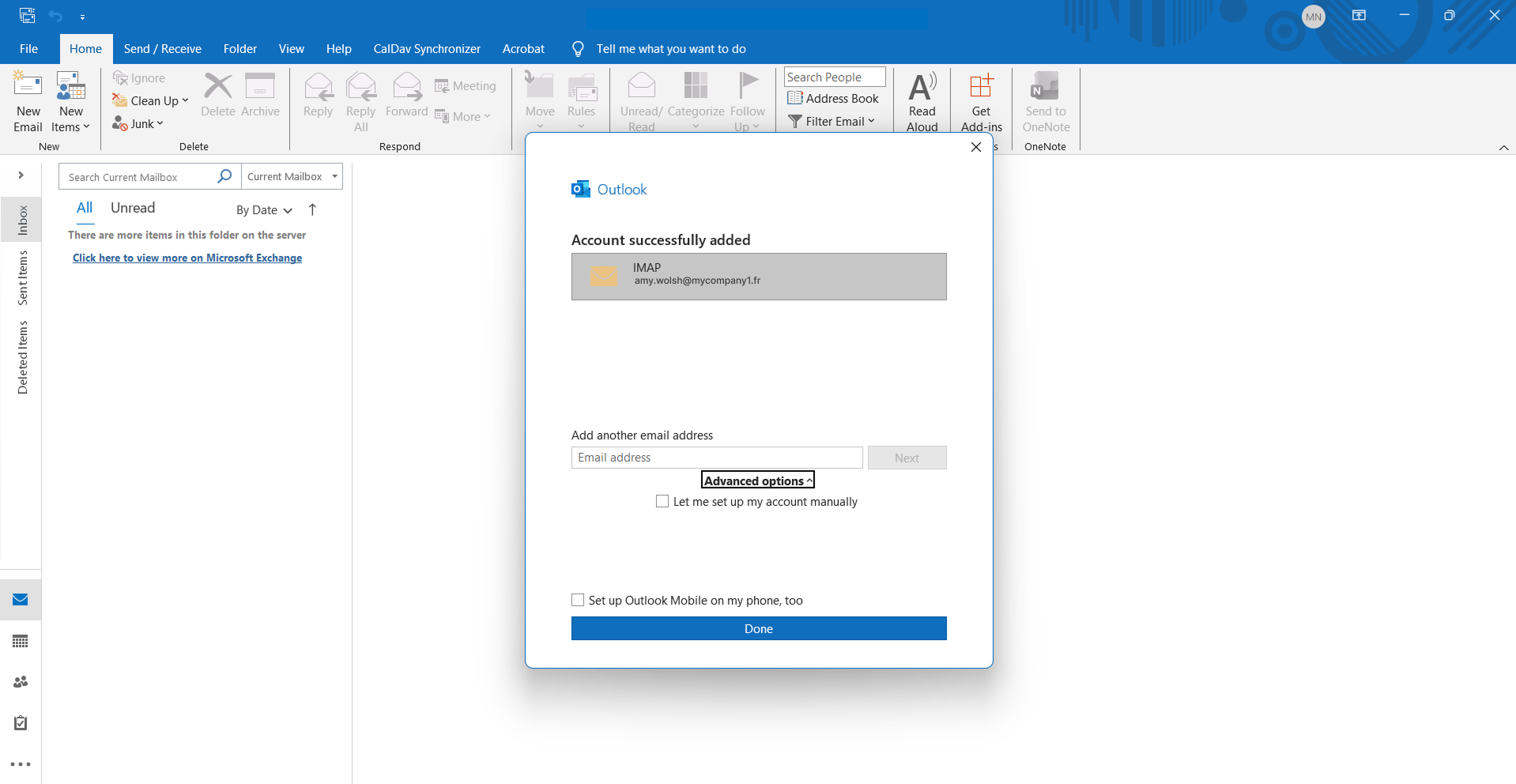Toggle sort order arrow
The width and height of the screenshot is (1516, 784).
tap(312, 209)
